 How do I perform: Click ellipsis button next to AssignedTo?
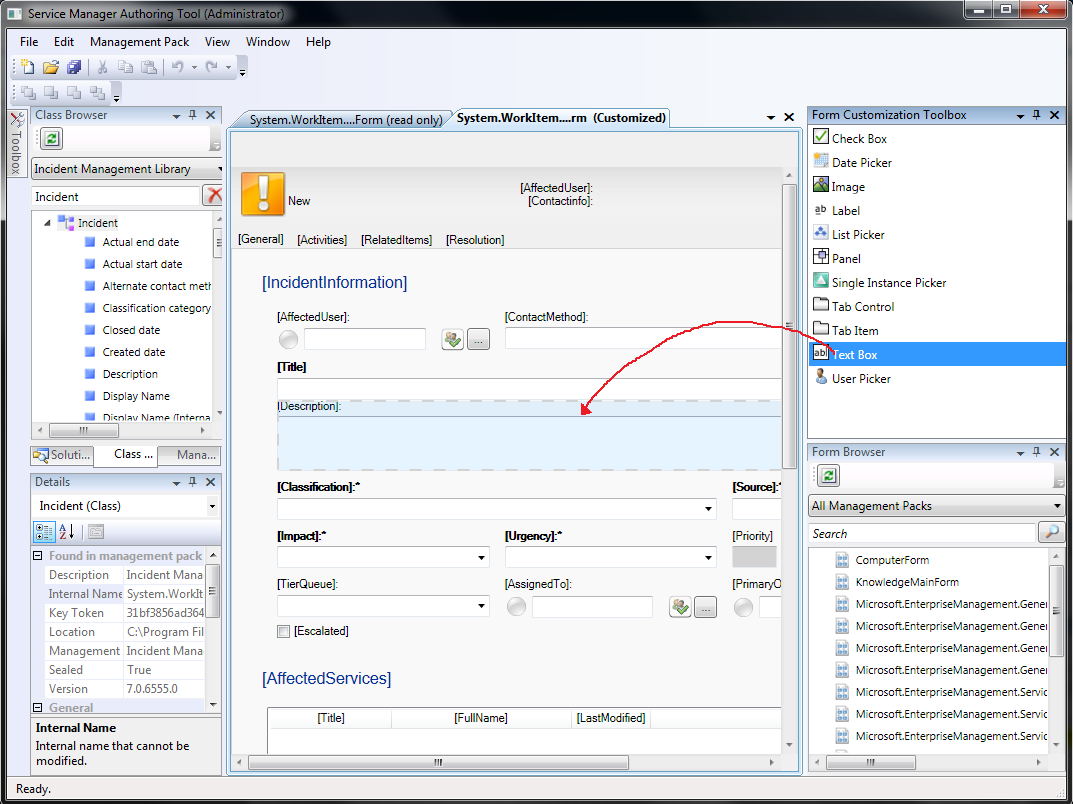706,606
